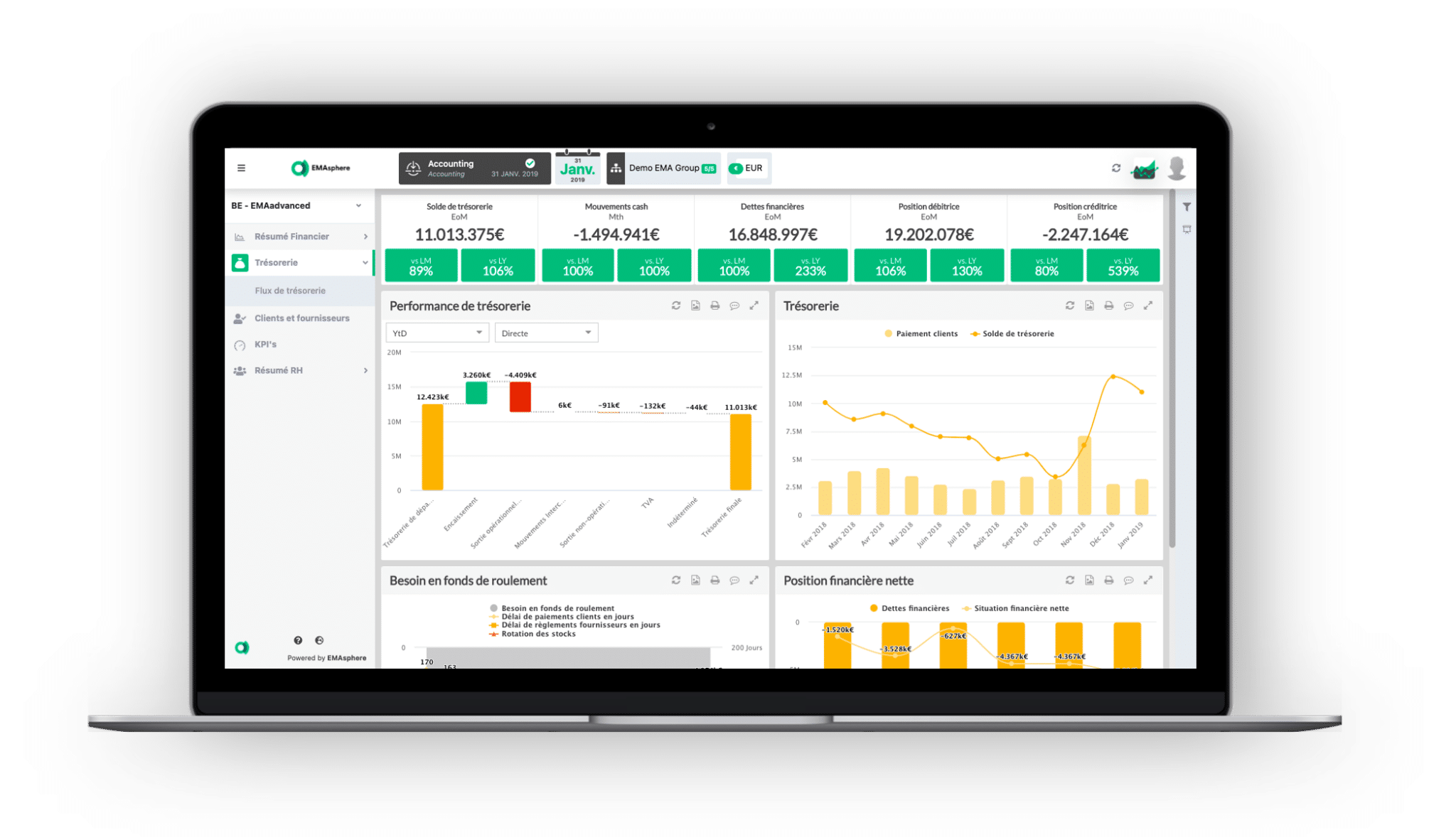Print the Besoin en fonds de roulement chart
Screen dimensions: 1456x837
(x=714, y=580)
